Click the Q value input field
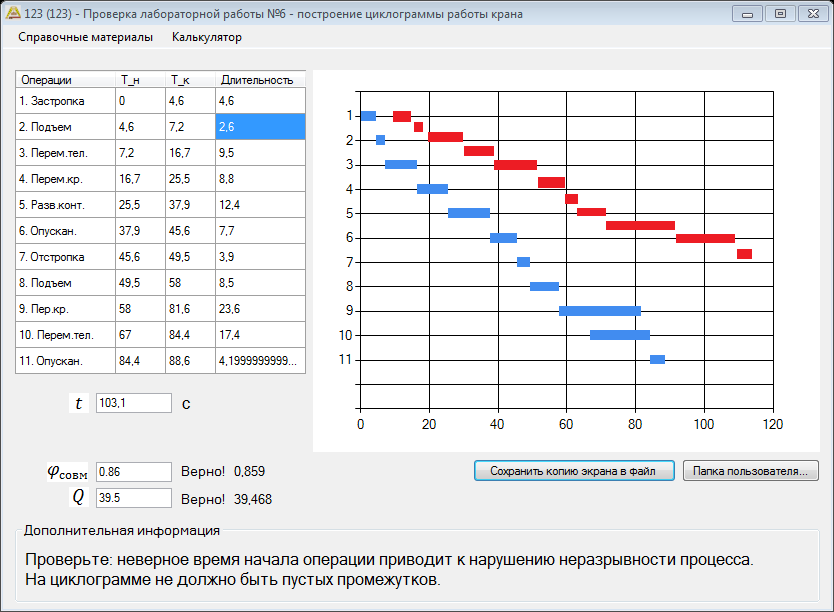 (x=134, y=498)
